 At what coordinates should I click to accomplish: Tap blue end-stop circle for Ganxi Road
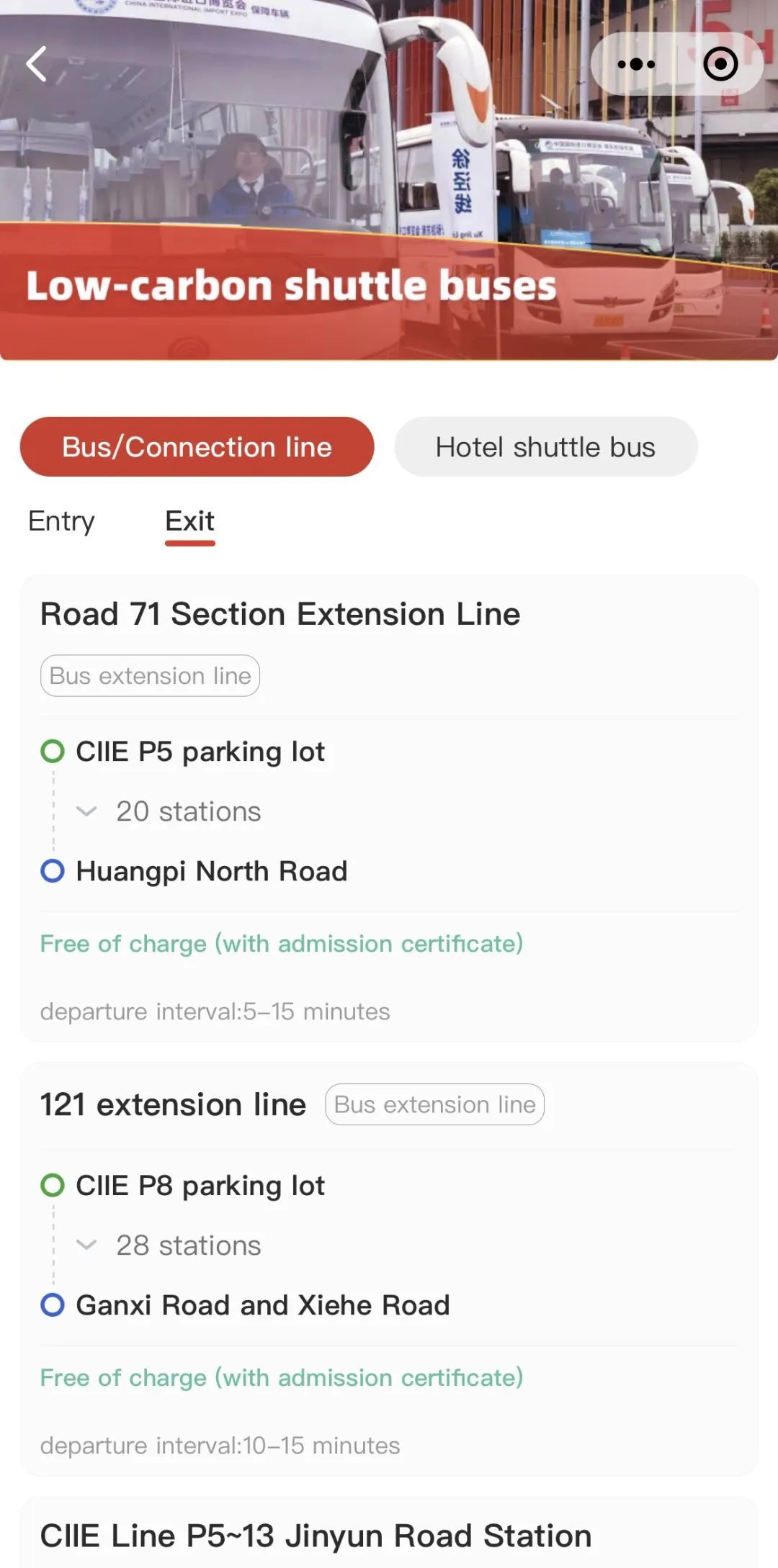(53, 1305)
